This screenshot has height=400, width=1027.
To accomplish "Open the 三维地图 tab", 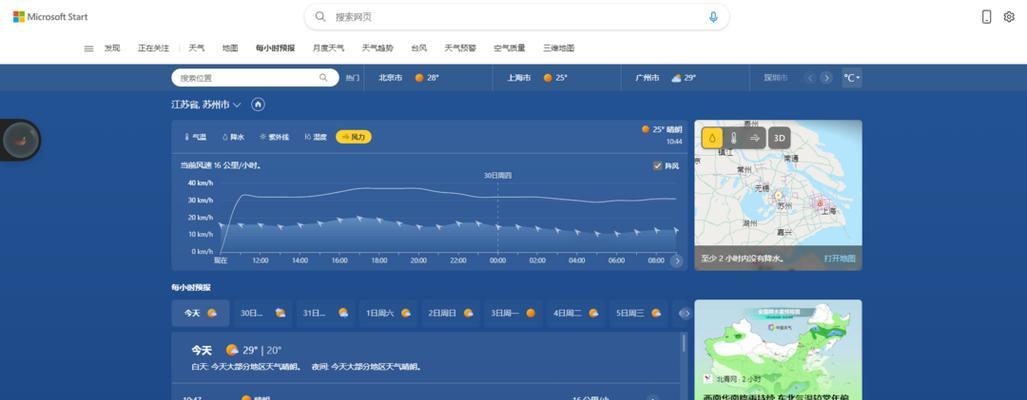I will [559, 48].
